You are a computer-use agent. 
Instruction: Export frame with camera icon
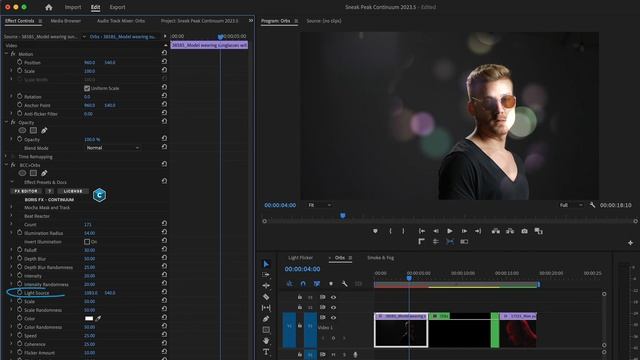click(524, 231)
